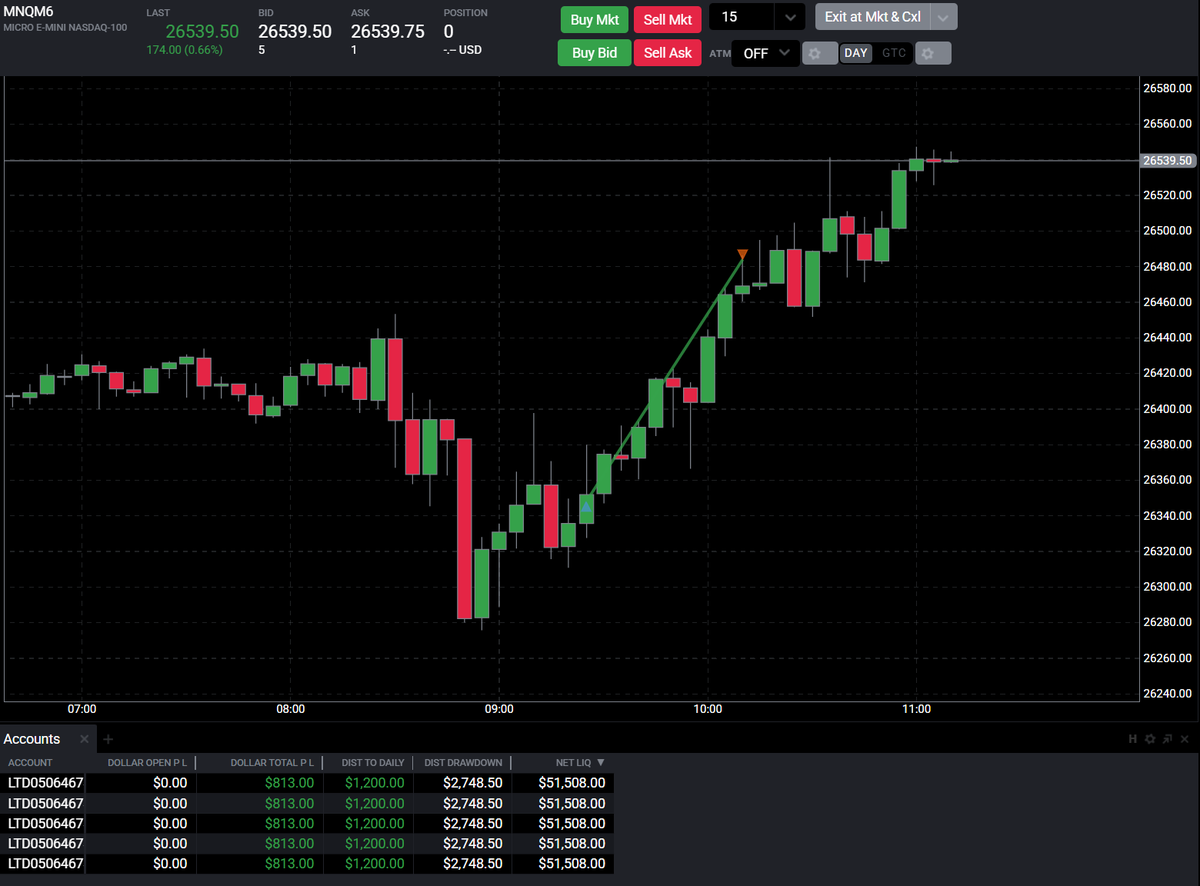1200x886 pixels.
Task: Select the blue buy execution marker
Action: pyautogui.click(x=586, y=507)
